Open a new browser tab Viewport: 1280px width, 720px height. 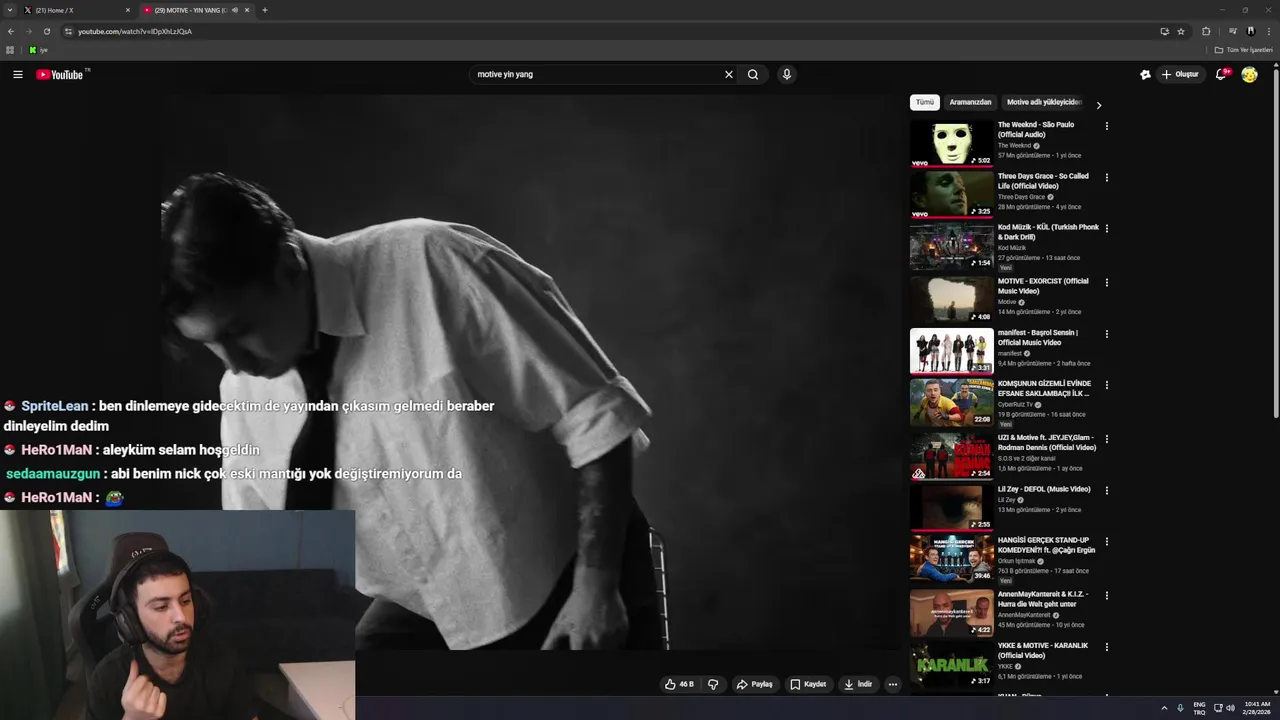click(265, 10)
